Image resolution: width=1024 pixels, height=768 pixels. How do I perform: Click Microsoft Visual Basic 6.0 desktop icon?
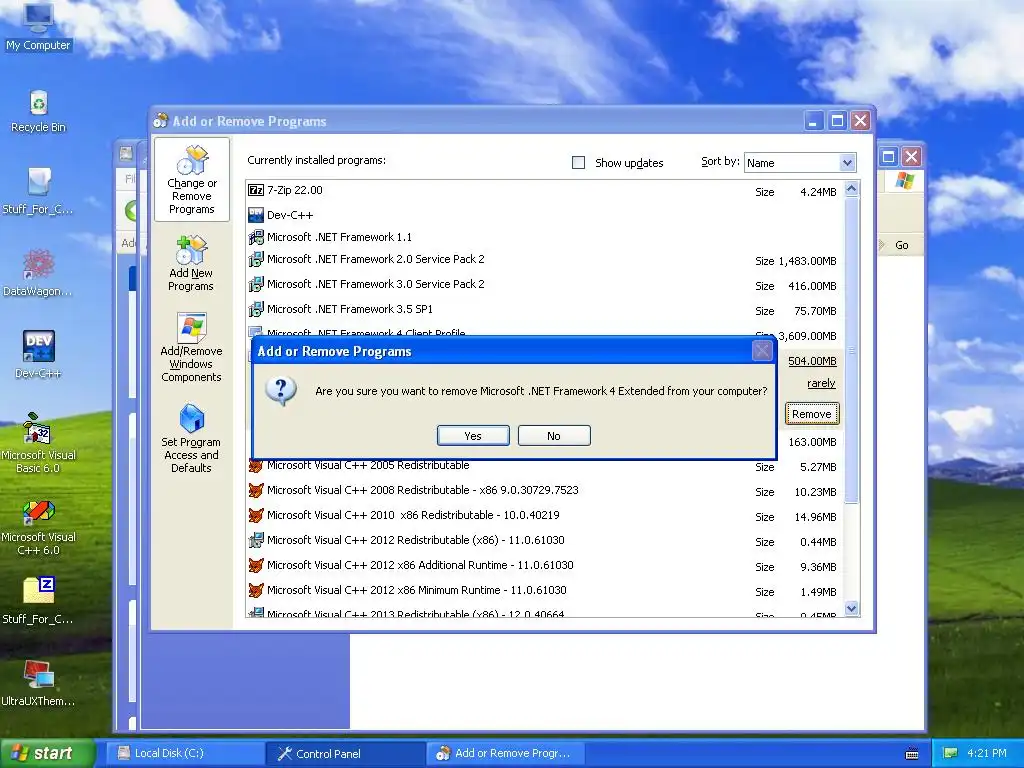click(38, 443)
